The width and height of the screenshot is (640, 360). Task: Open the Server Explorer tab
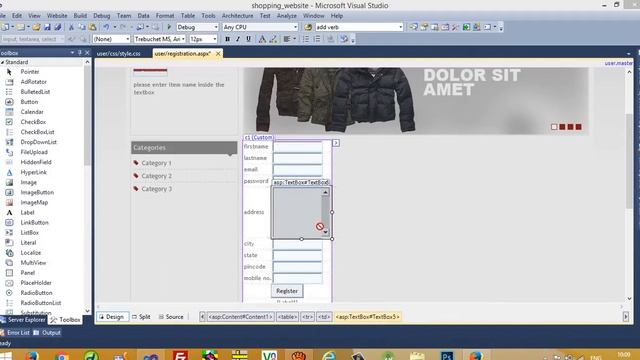click(23, 320)
